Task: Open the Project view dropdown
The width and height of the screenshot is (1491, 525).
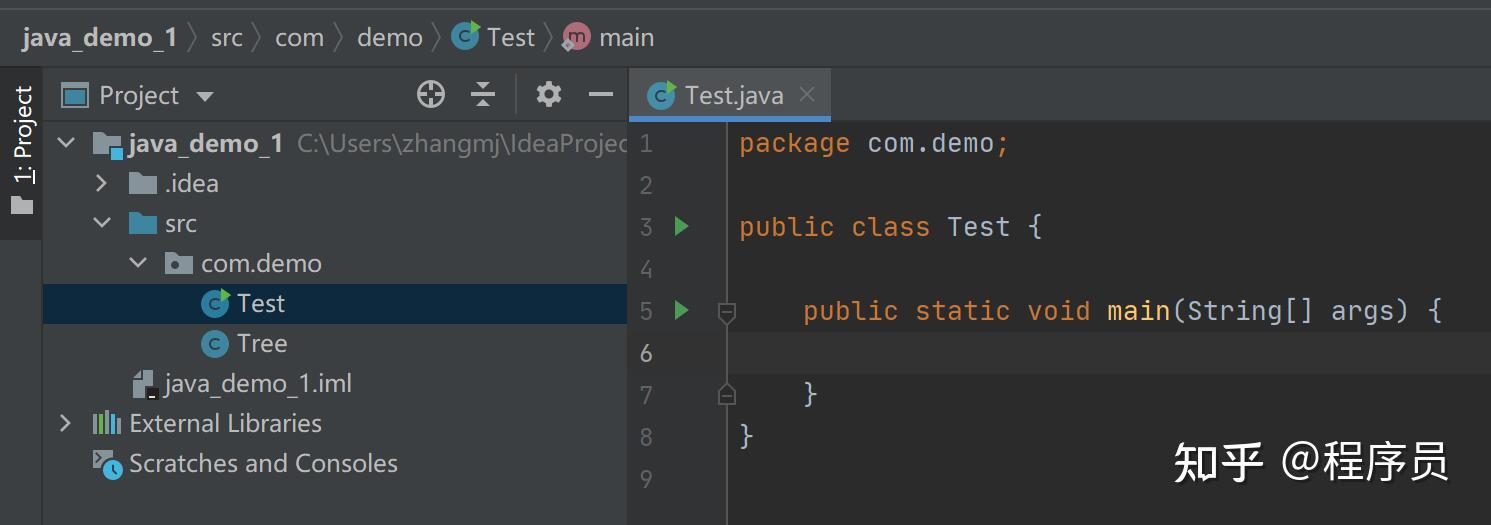Action: coord(205,97)
